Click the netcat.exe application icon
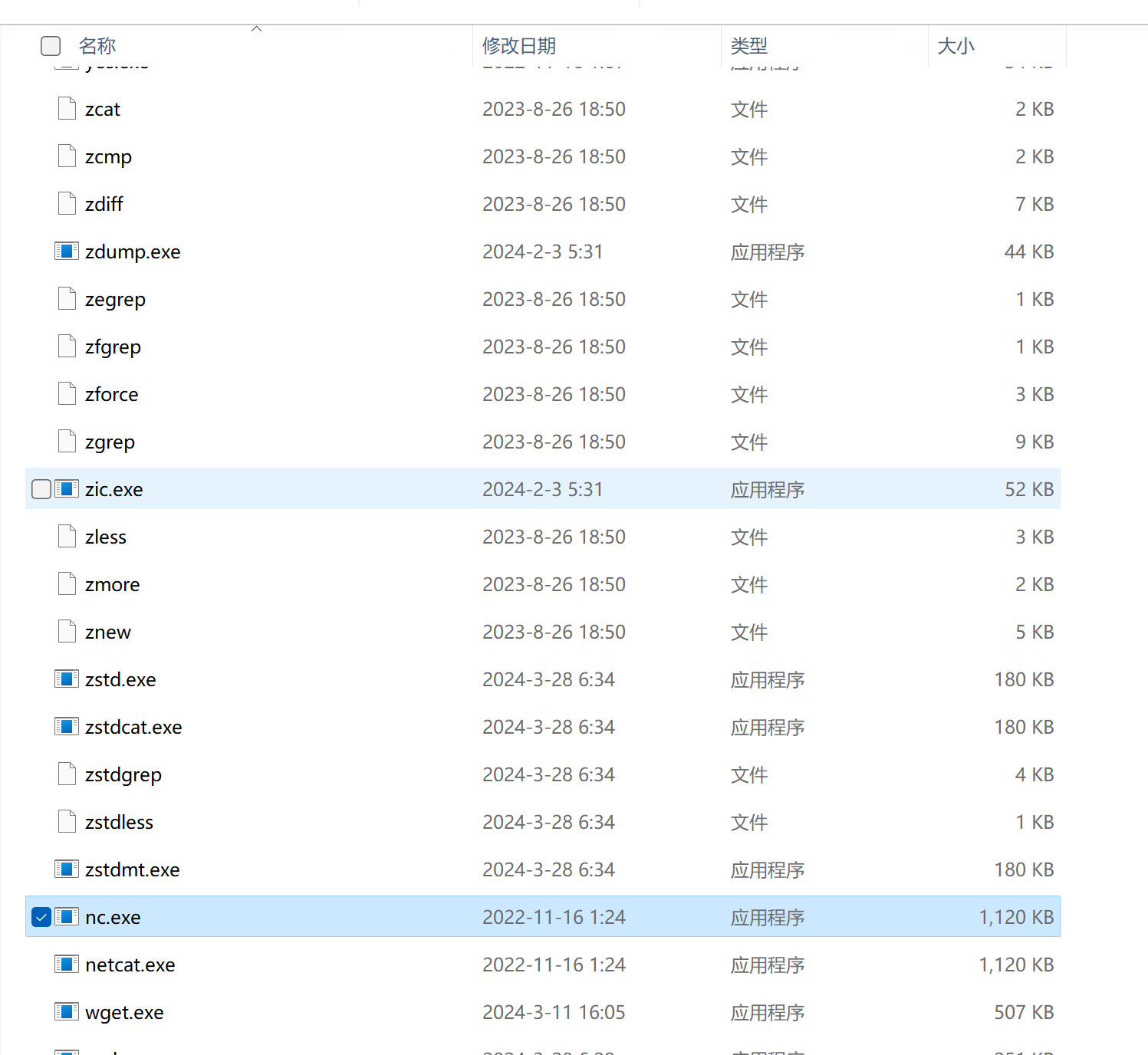The width and height of the screenshot is (1148, 1055). 67,965
